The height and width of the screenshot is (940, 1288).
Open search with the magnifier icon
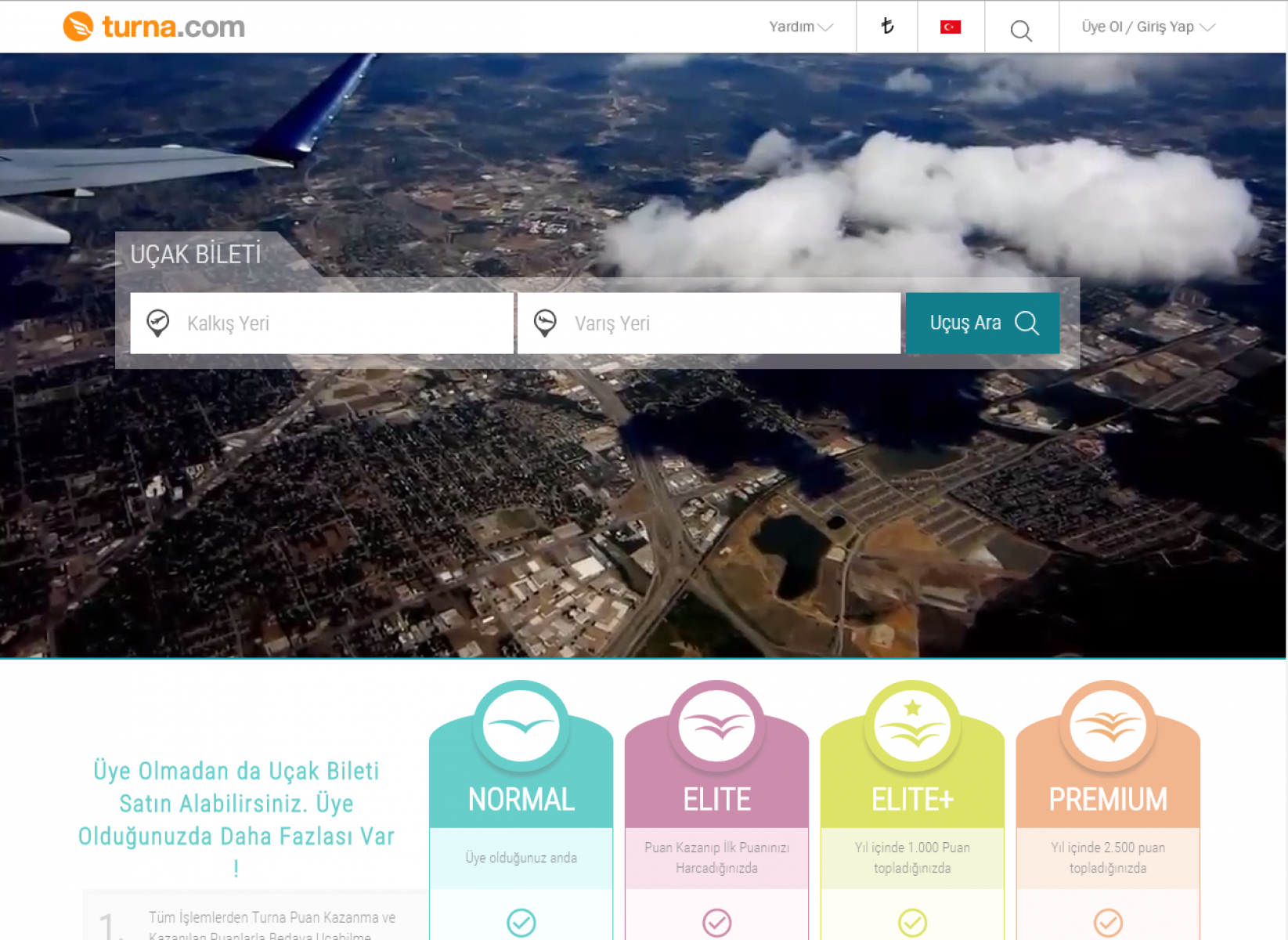[1020, 31]
